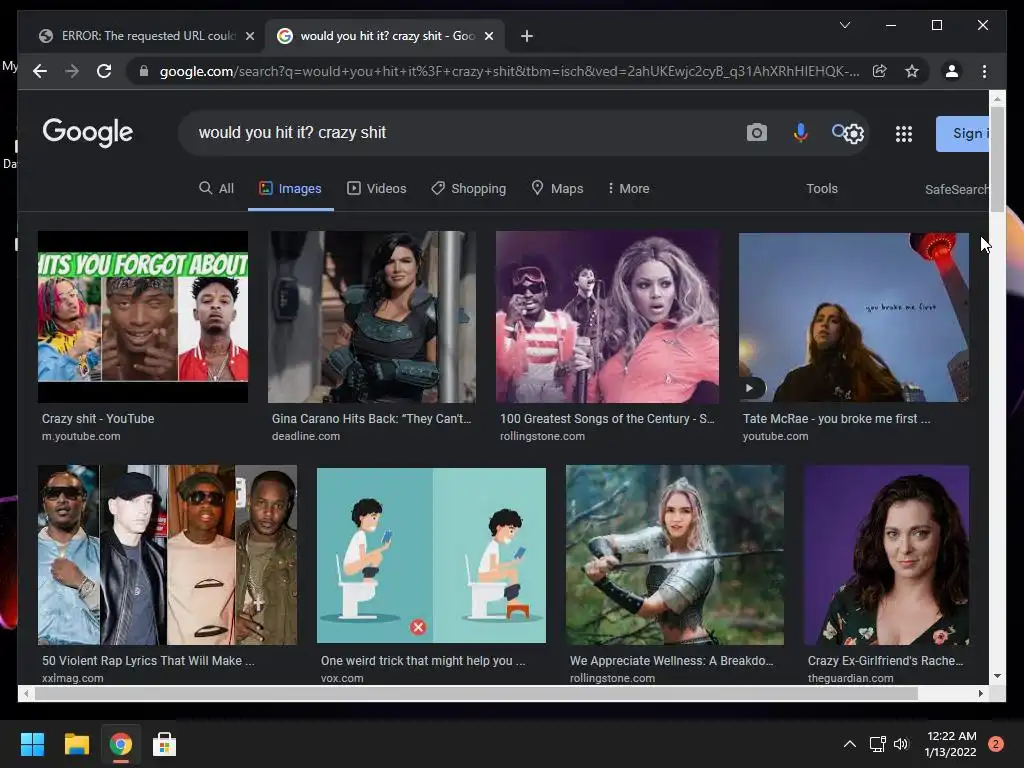Viewport: 1024px width, 768px height.
Task: Open the Tate McRae video thumbnail
Action: click(854, 317)
